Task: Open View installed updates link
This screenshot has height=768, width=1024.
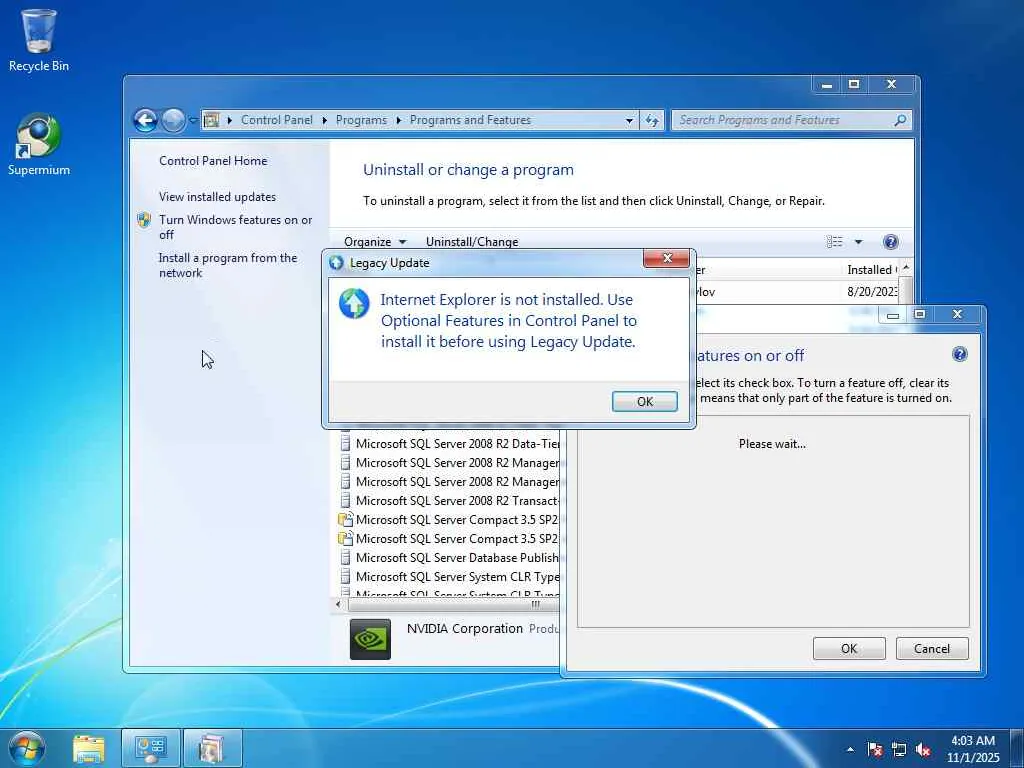Action: [217, 197]
